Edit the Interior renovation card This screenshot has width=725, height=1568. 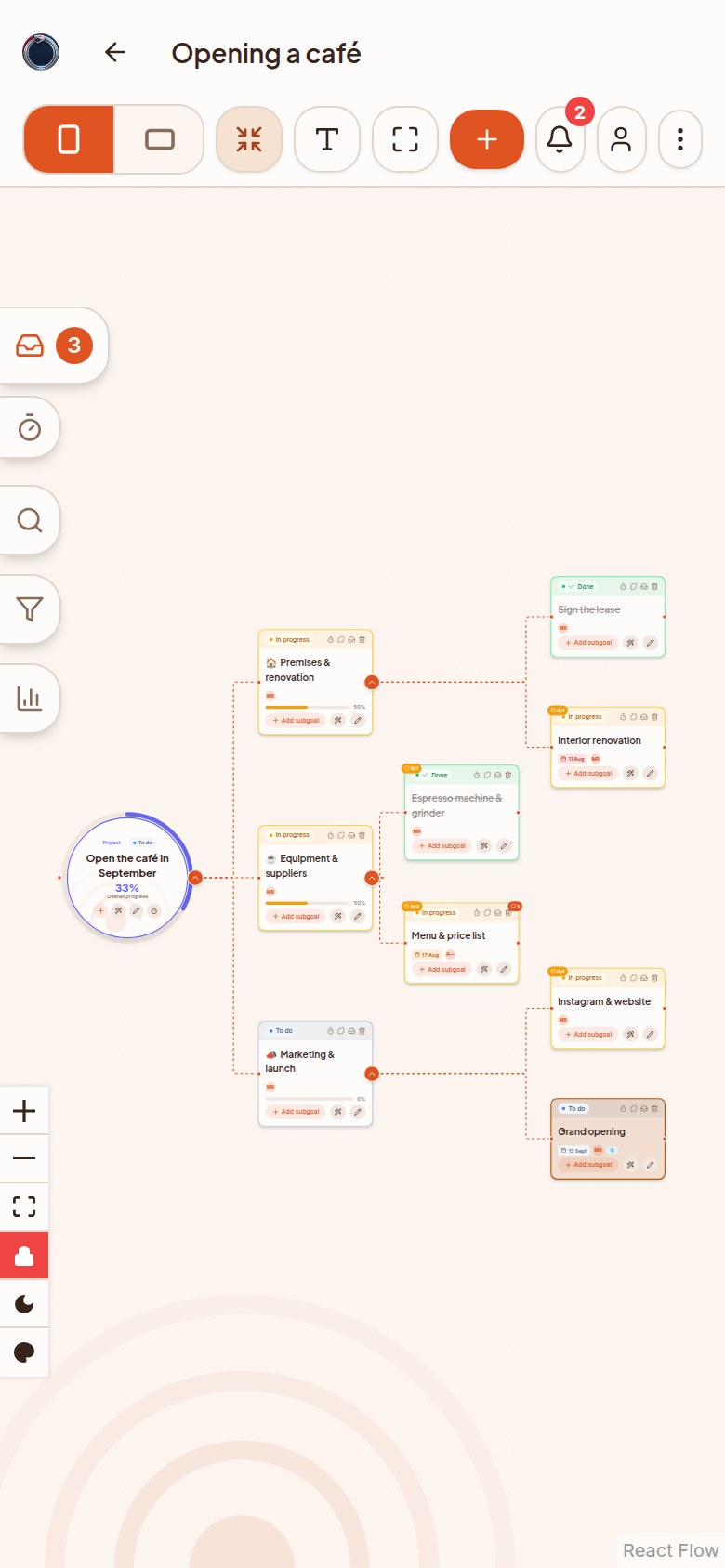pos(651,774)
